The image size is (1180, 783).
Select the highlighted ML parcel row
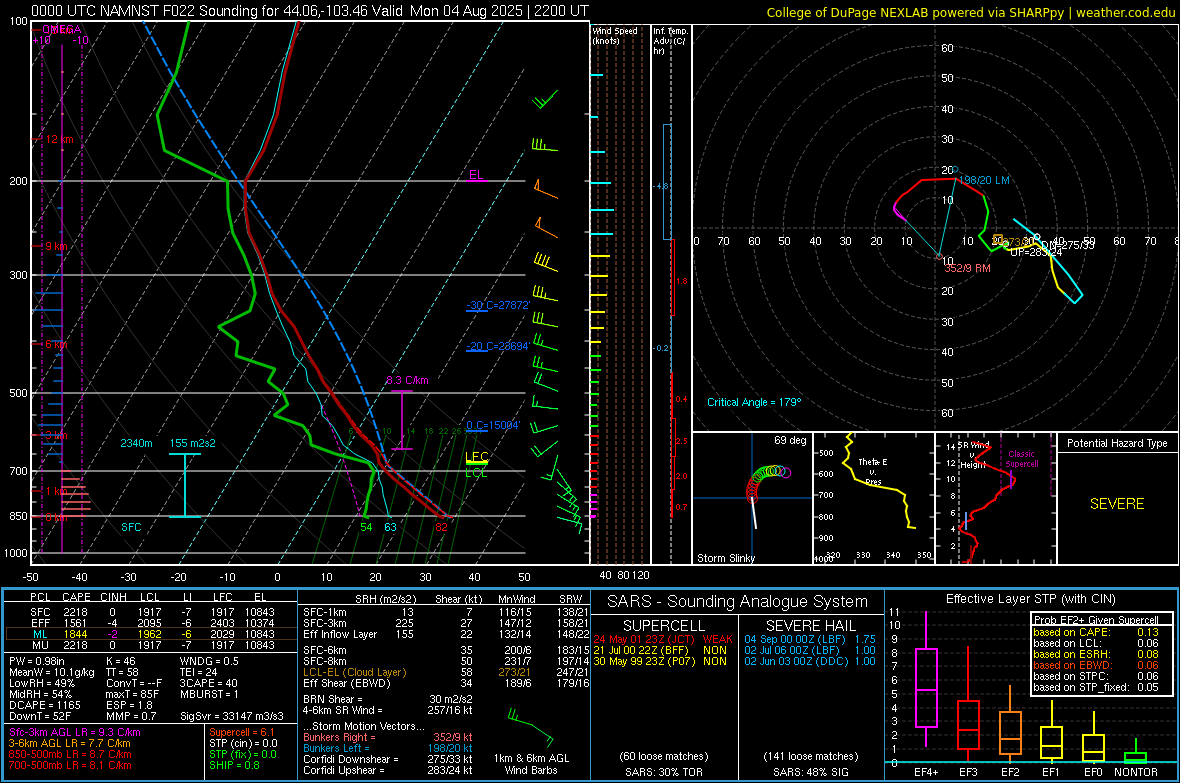click(151, 635)
